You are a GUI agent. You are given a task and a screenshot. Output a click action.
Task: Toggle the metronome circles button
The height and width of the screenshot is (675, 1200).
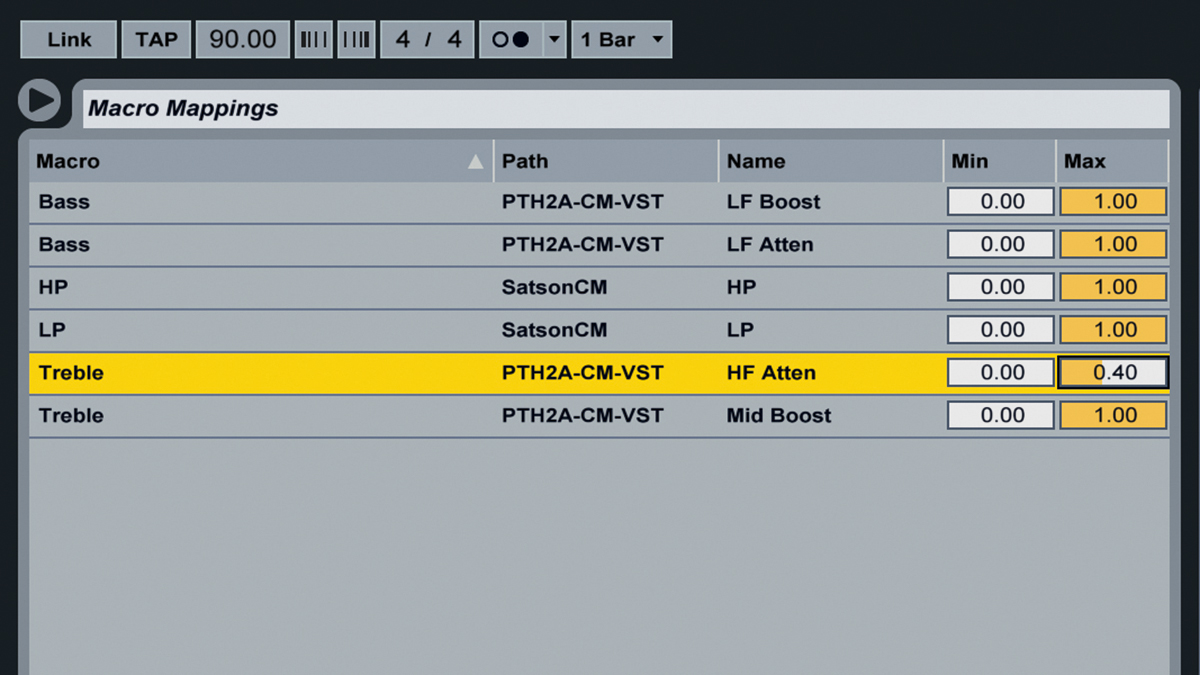point(510,40)
